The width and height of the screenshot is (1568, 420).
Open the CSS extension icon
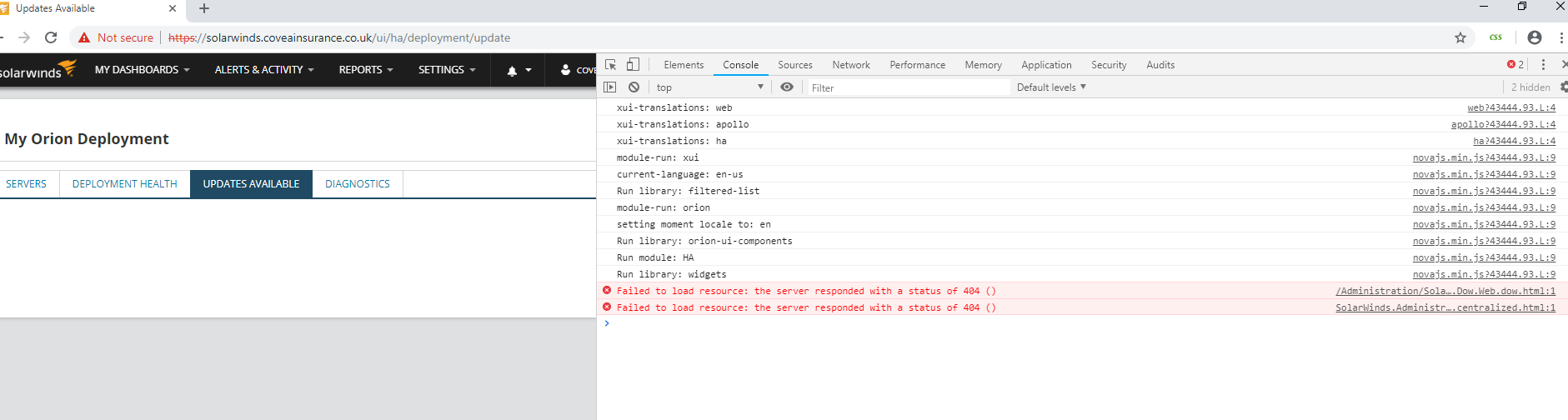point(1496,37)
